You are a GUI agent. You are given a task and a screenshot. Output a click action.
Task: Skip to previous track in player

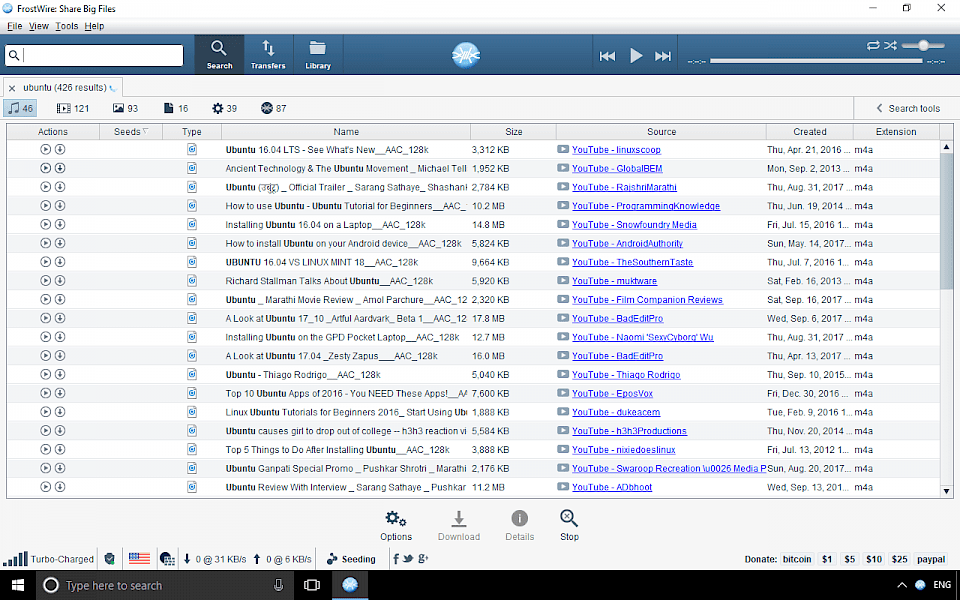coord(607,56)
